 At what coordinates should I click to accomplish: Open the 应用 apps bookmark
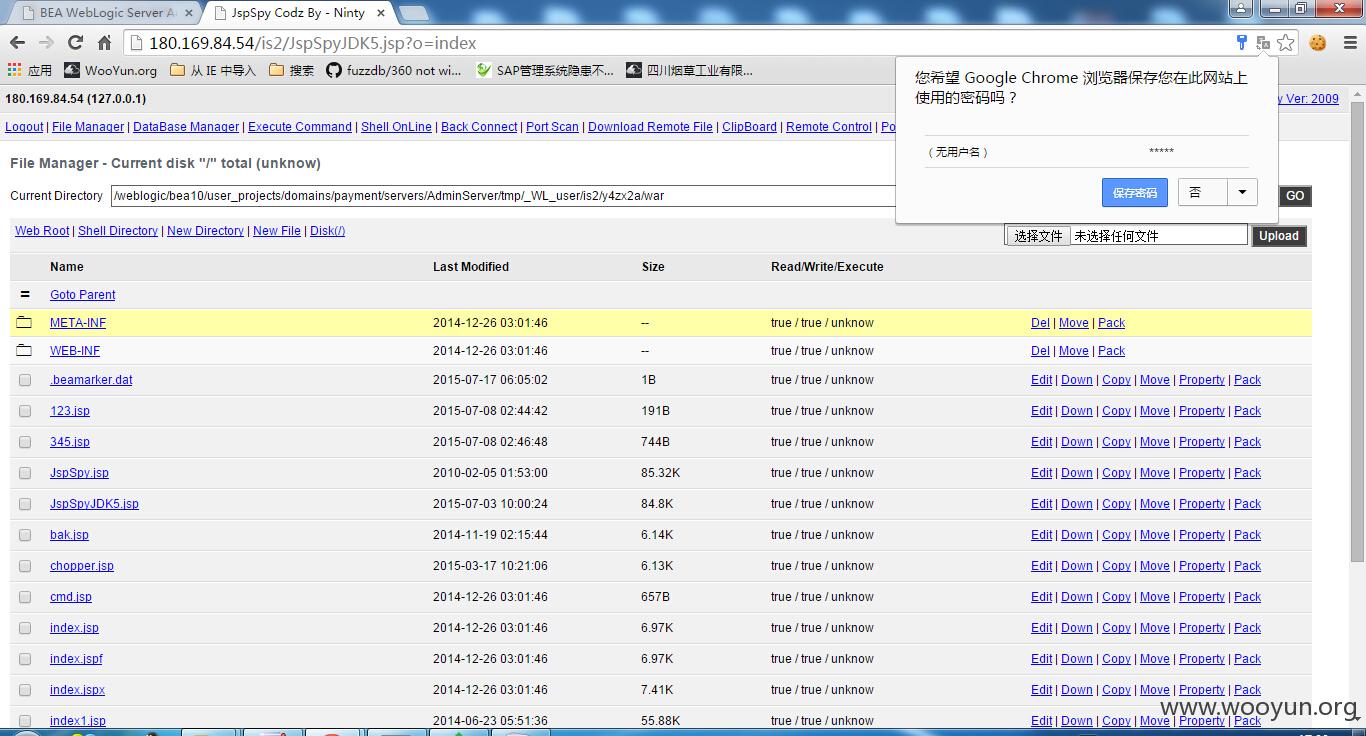point(29,70)
